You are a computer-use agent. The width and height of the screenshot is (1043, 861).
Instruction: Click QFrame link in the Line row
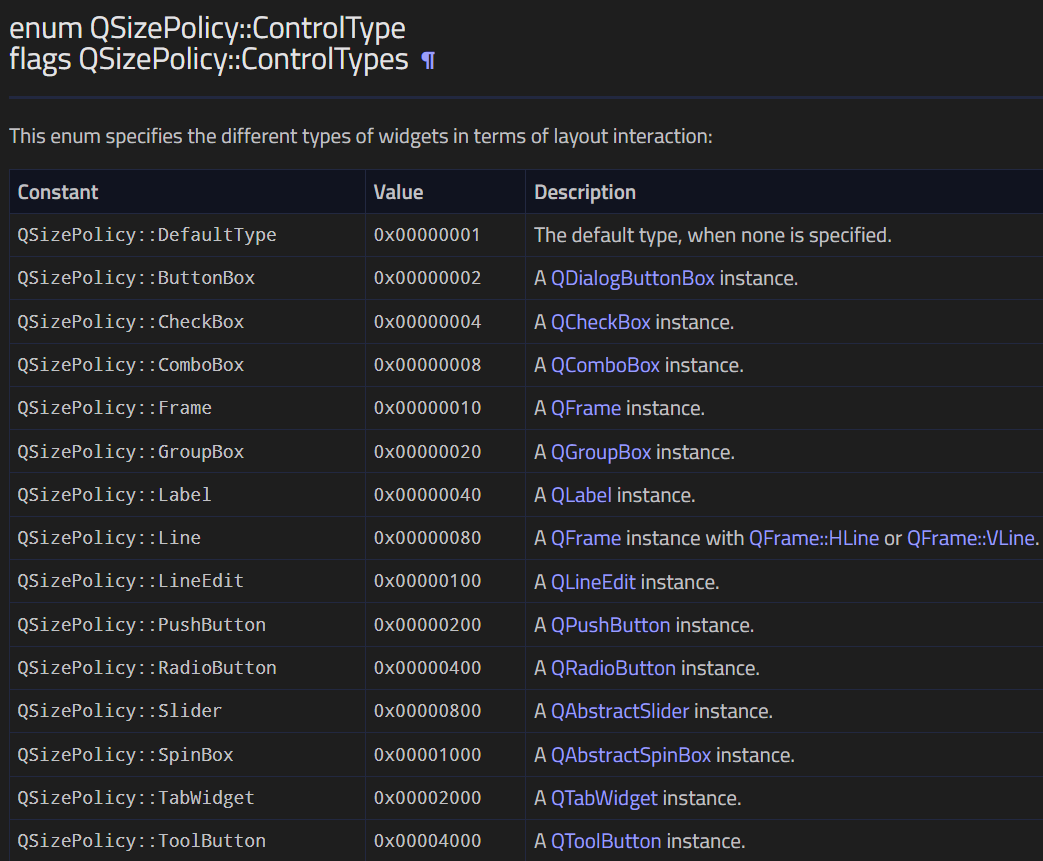[x=586, y=538]
